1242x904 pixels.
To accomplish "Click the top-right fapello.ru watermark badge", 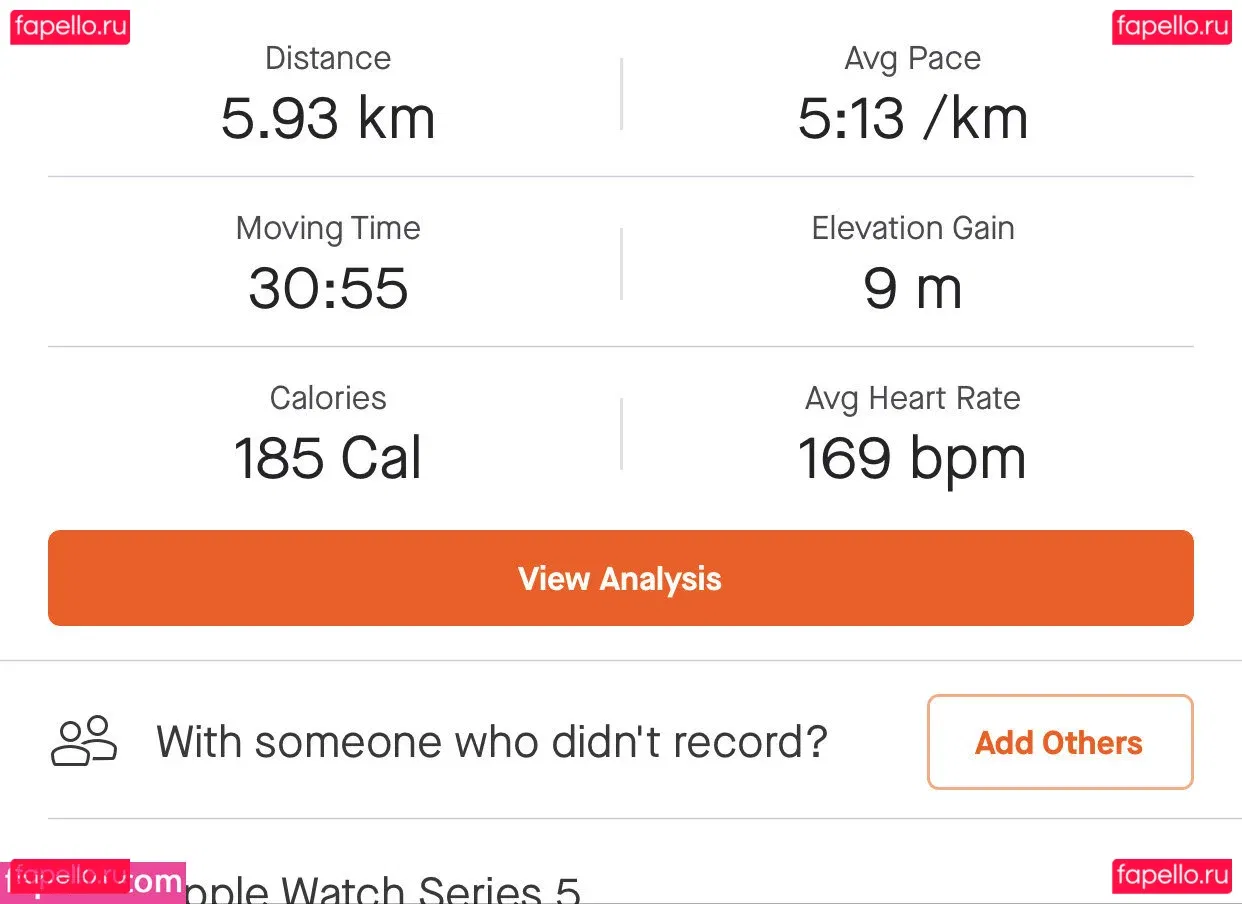I will pos(1171,27).
